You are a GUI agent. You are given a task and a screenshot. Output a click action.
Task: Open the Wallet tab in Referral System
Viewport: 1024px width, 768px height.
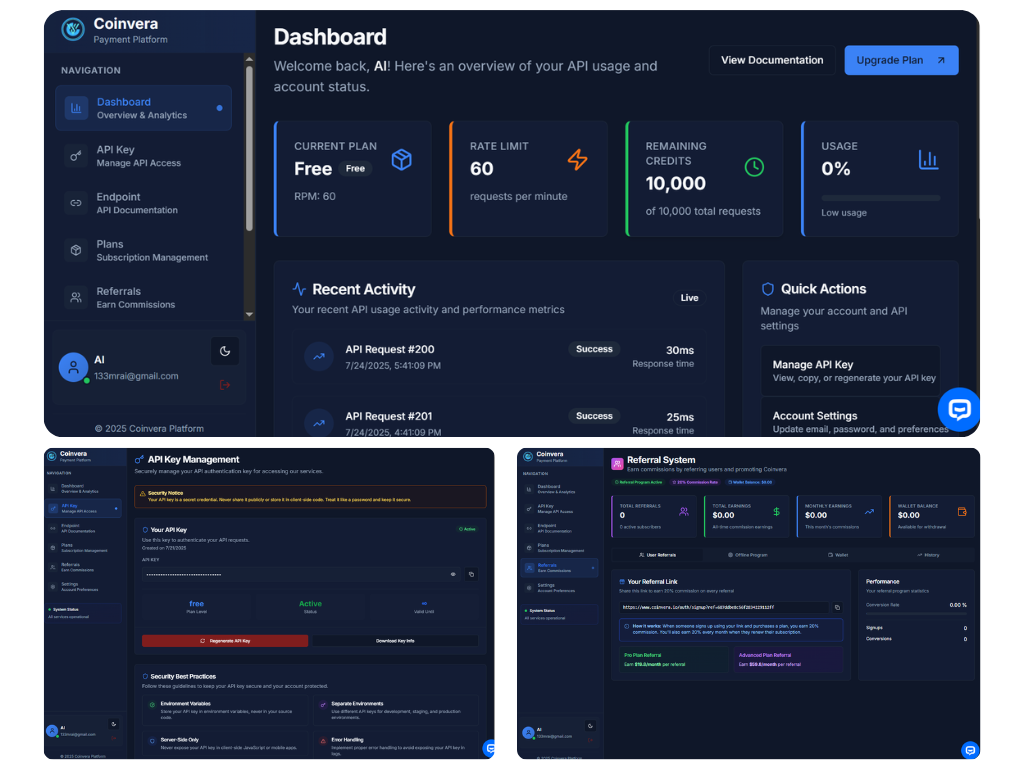click(838, 555)
